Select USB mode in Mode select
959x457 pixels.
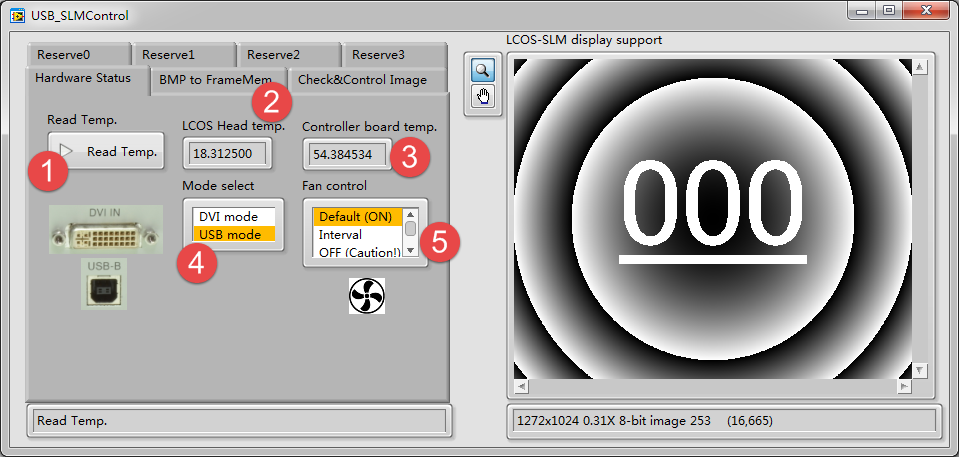[x=230, y=235]
